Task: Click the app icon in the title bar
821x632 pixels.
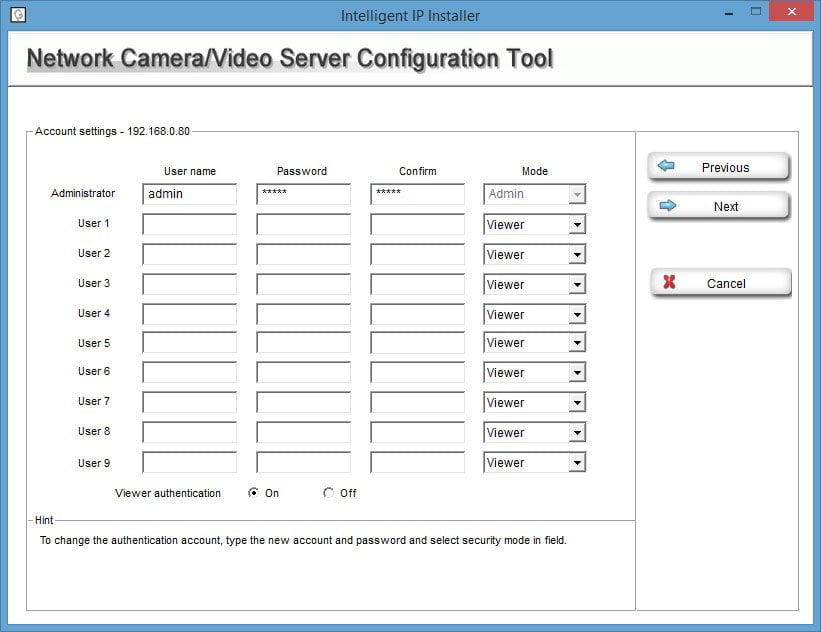Action: click(18, 15)
